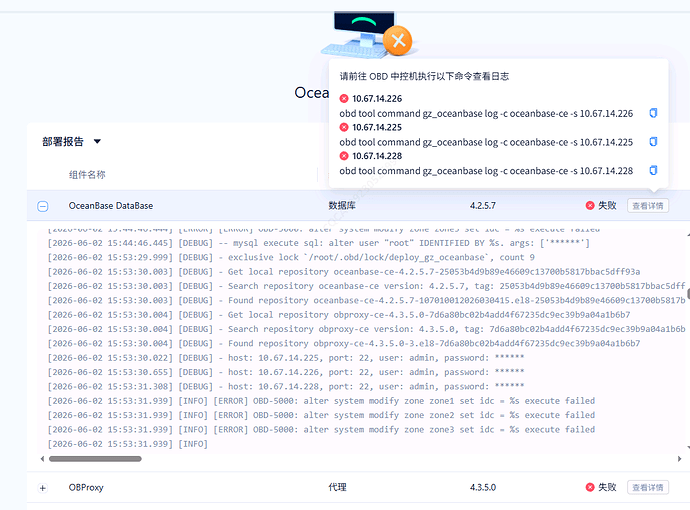This screenshot has height=510, width=690.
Task: Copy the log command for 10.67.14.228
Action: 653,170
